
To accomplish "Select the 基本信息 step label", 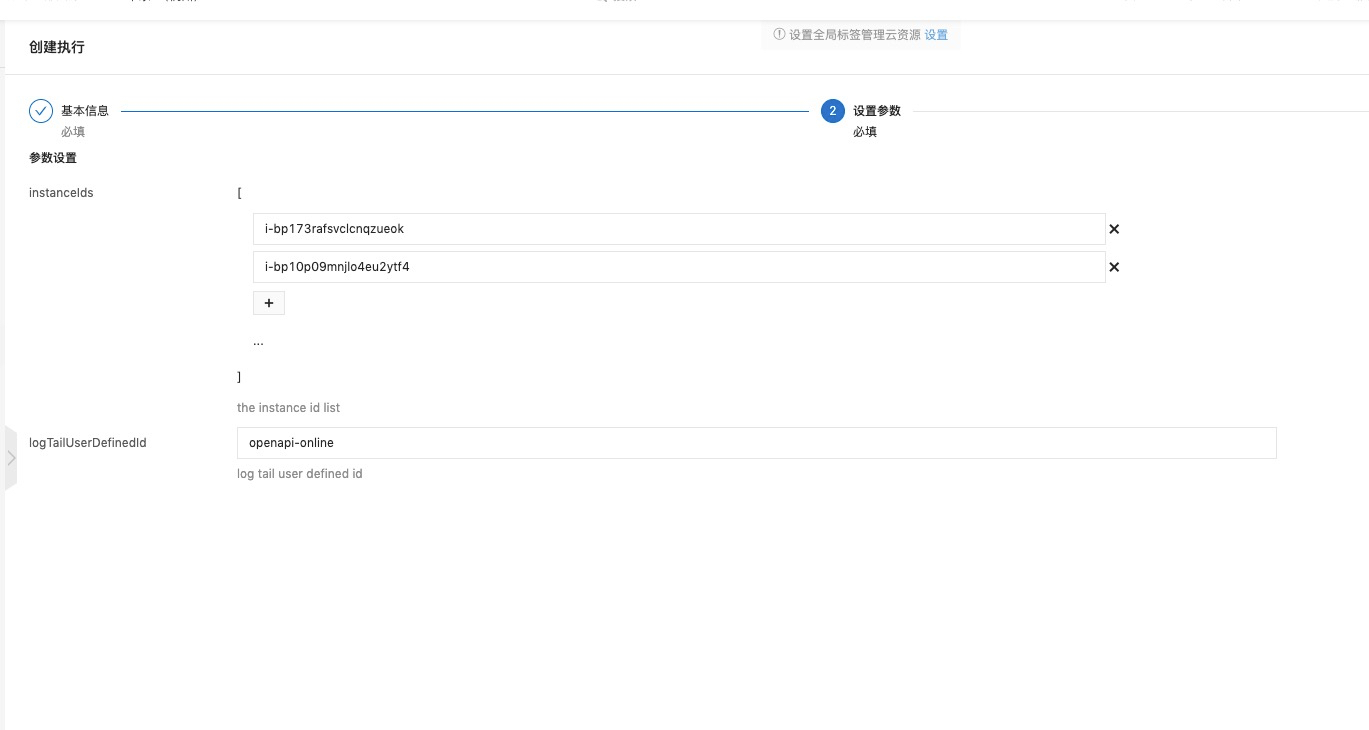I will pos(85,111).
